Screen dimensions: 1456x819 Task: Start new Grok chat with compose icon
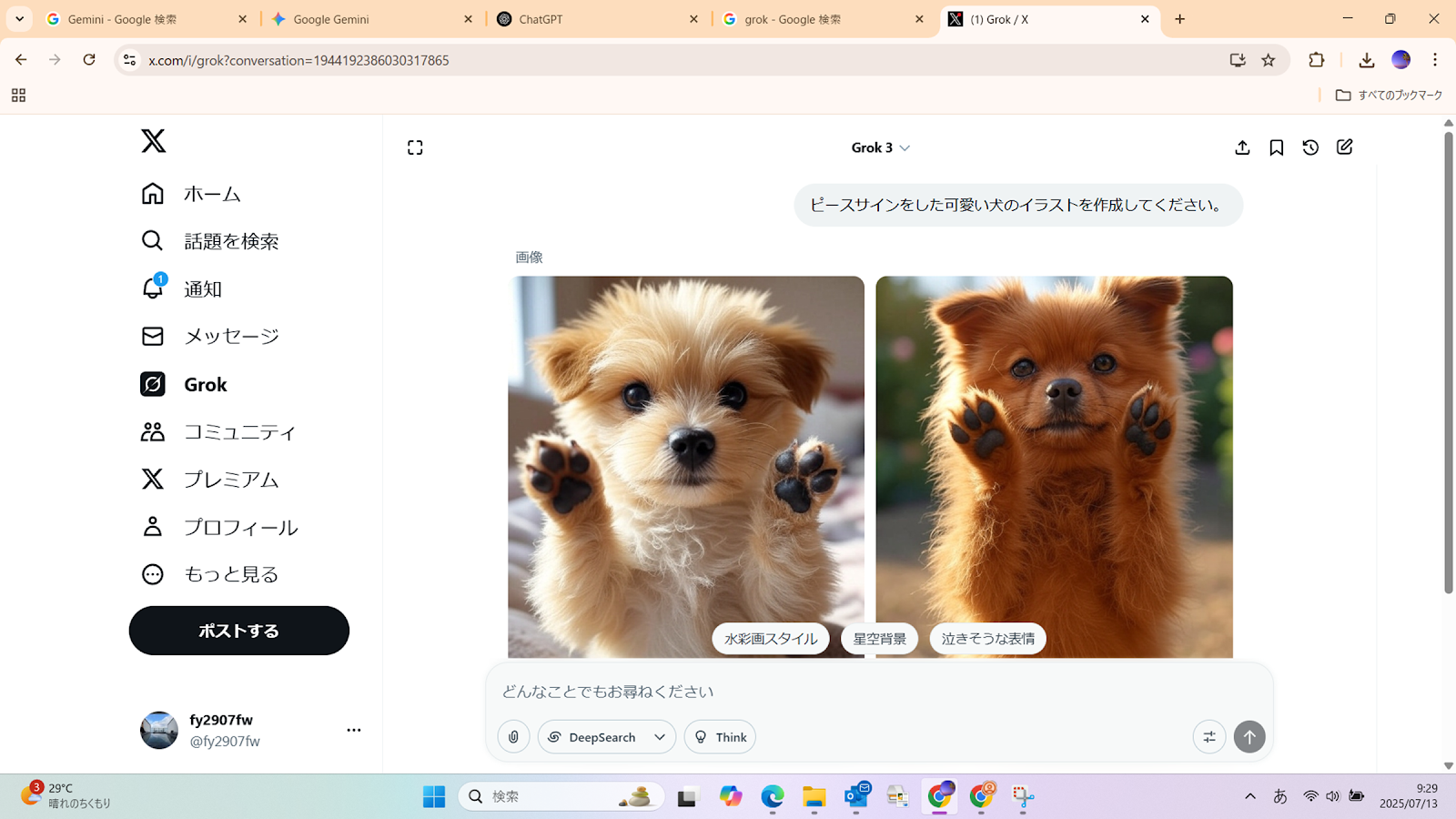tap(1345, 147)
